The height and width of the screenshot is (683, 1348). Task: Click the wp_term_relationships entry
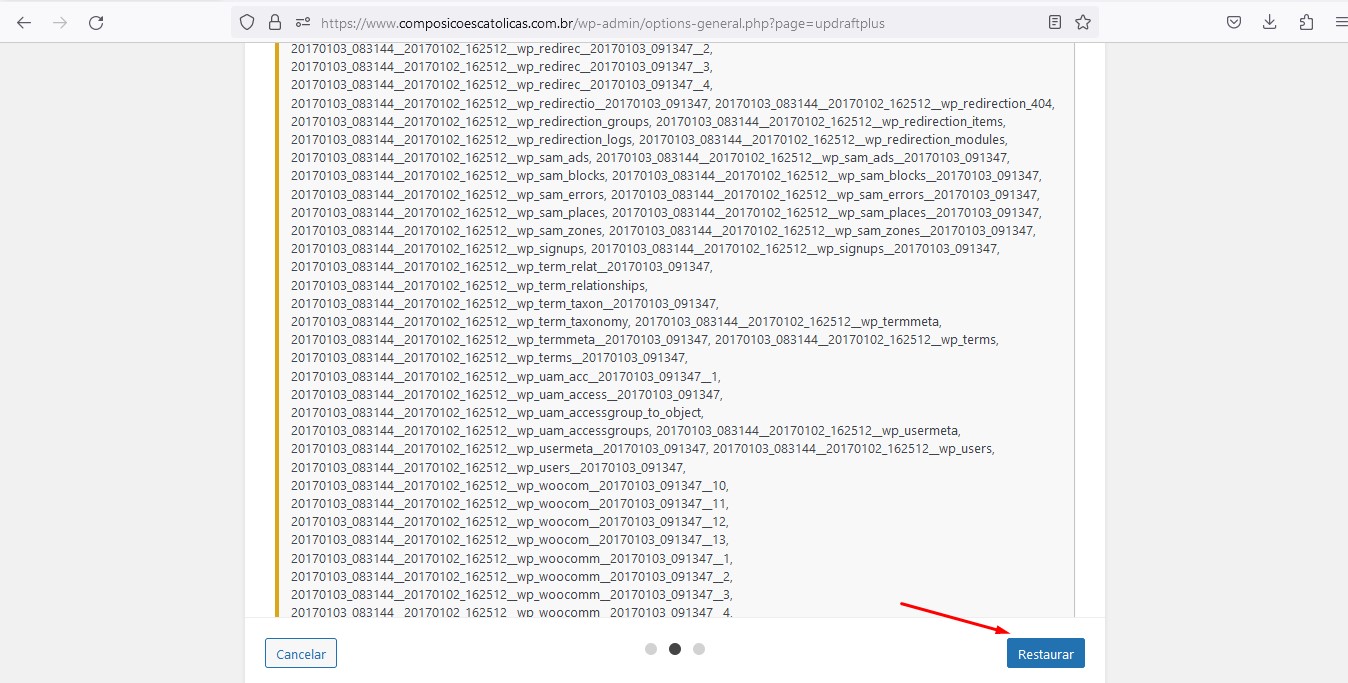coord(467,285)
